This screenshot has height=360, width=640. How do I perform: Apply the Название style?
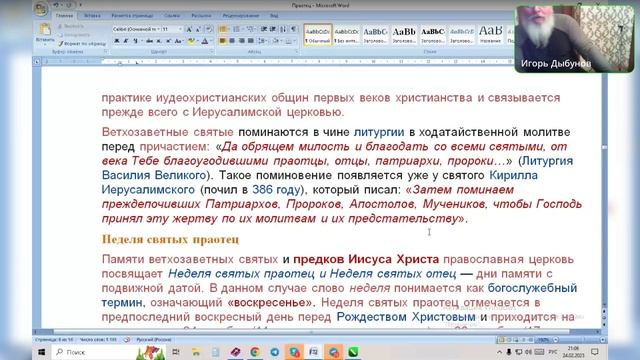(x=490, y=35)
